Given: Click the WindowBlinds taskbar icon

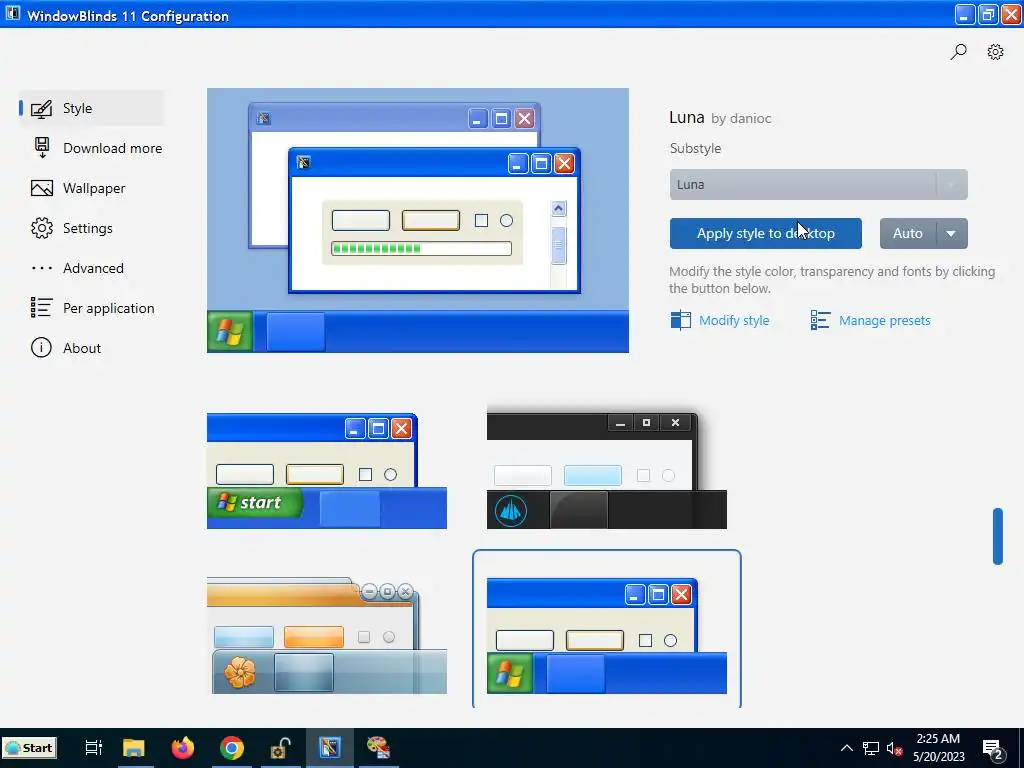Looking at the screenshot, I should pyautogui.click(x=329, y=748).
